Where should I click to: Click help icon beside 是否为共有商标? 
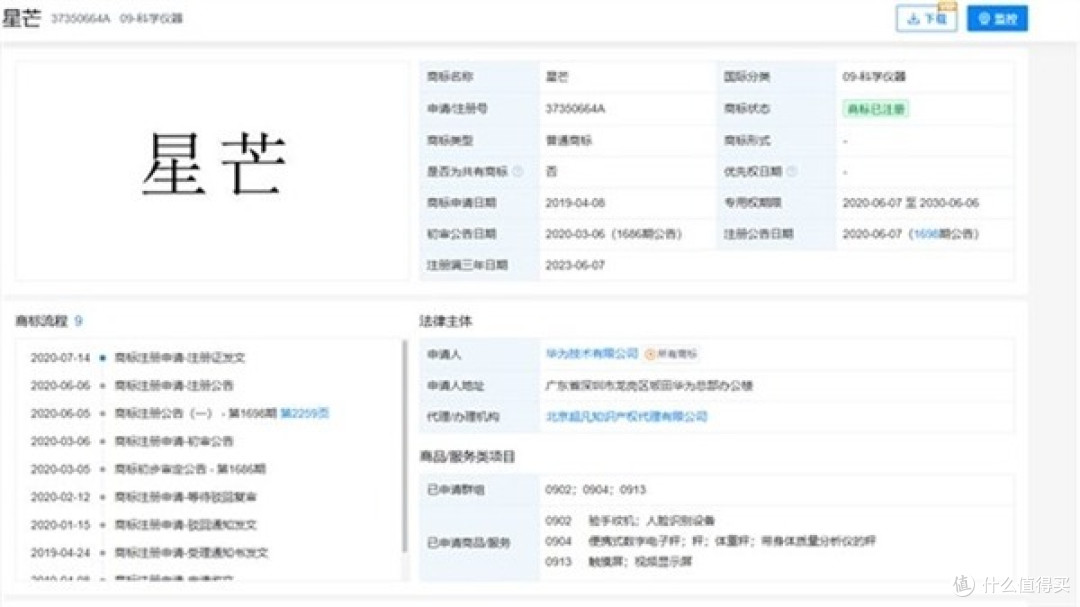point(517,172)
